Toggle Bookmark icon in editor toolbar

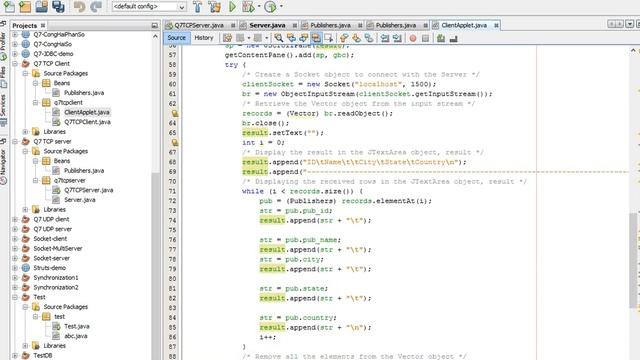click(369, 38)
